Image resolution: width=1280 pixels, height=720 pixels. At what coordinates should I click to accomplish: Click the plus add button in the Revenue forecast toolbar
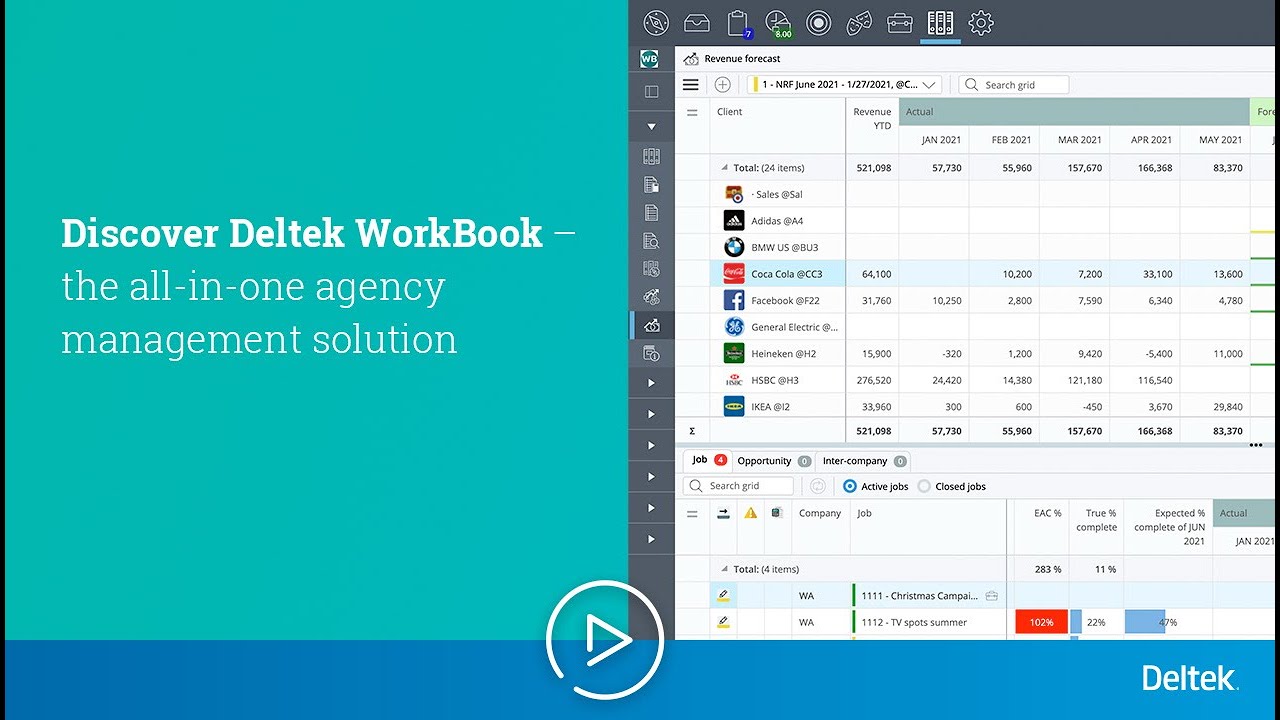[722, 85]
